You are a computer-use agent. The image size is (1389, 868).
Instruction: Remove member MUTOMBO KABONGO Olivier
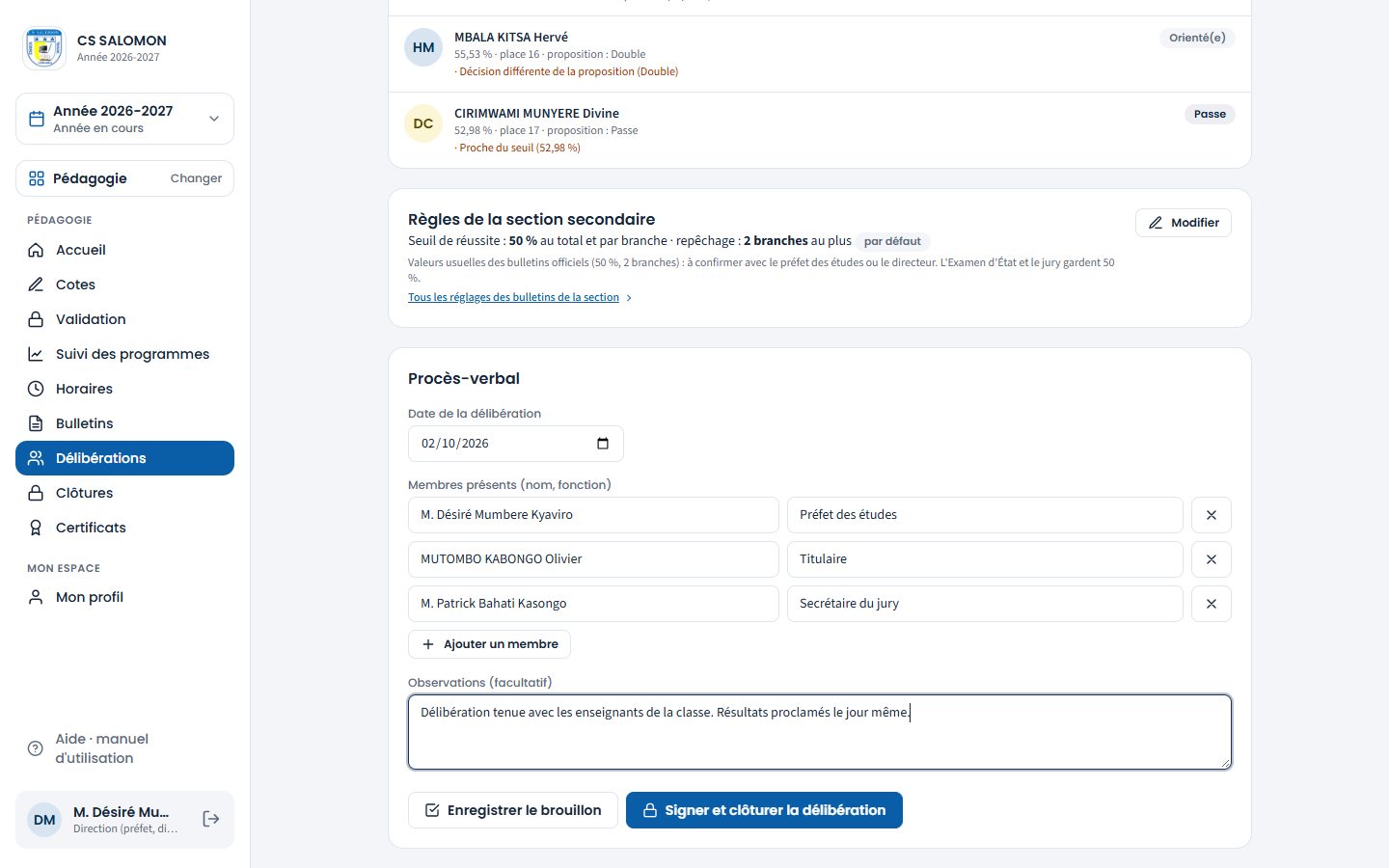point(1212,559)
